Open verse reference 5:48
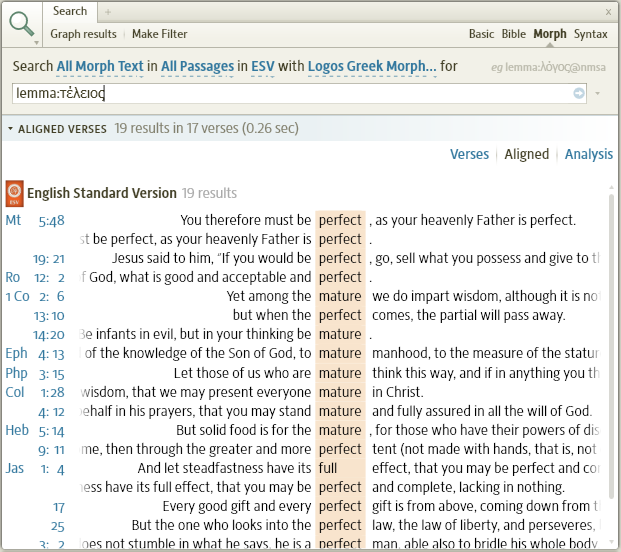Viewport: 621px width, 552px height. 51,221
